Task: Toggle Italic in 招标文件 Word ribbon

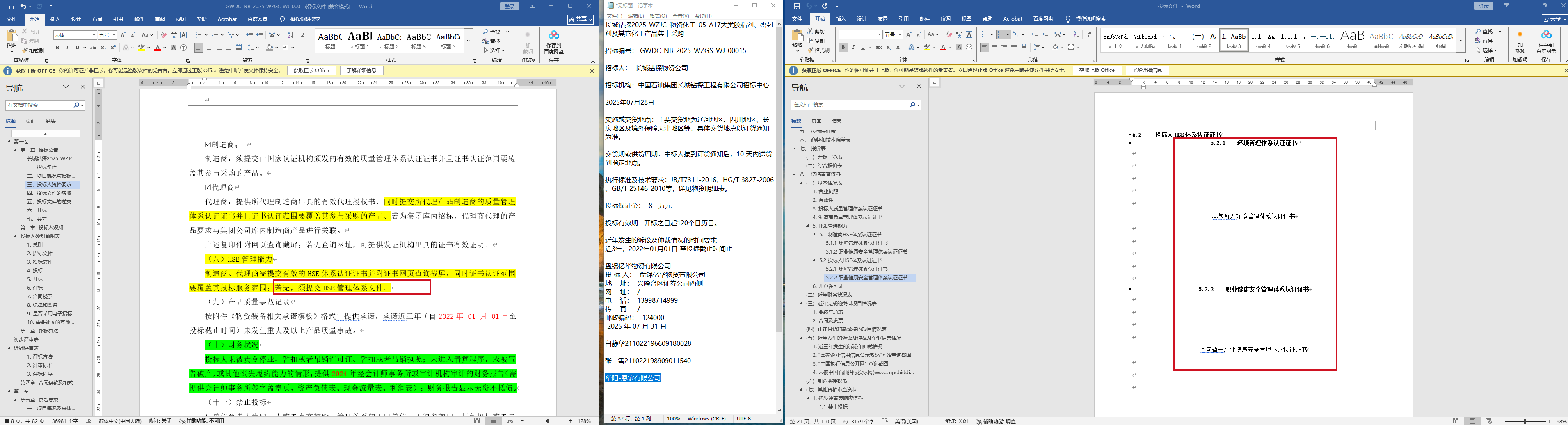Action: pyautogui.click(x=68, y=48)
